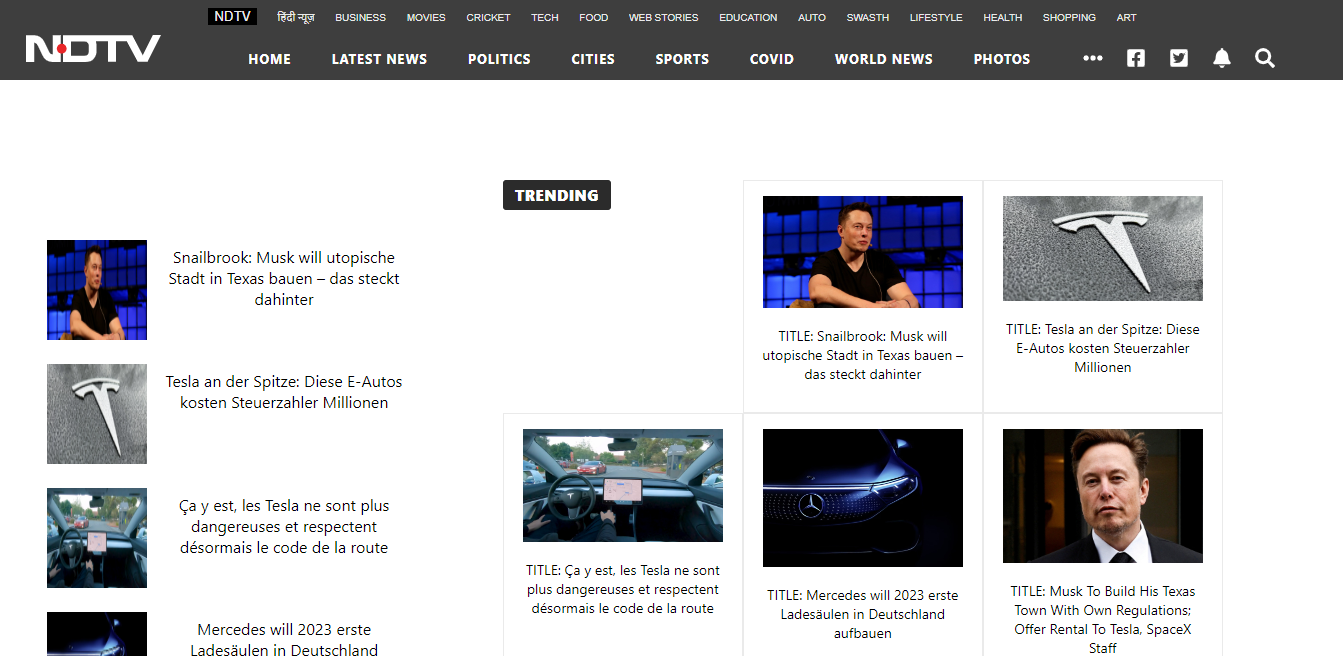Open the Cricket link in top bar
This screenshot has width=1343, height=656.
(x=488, y=17)
